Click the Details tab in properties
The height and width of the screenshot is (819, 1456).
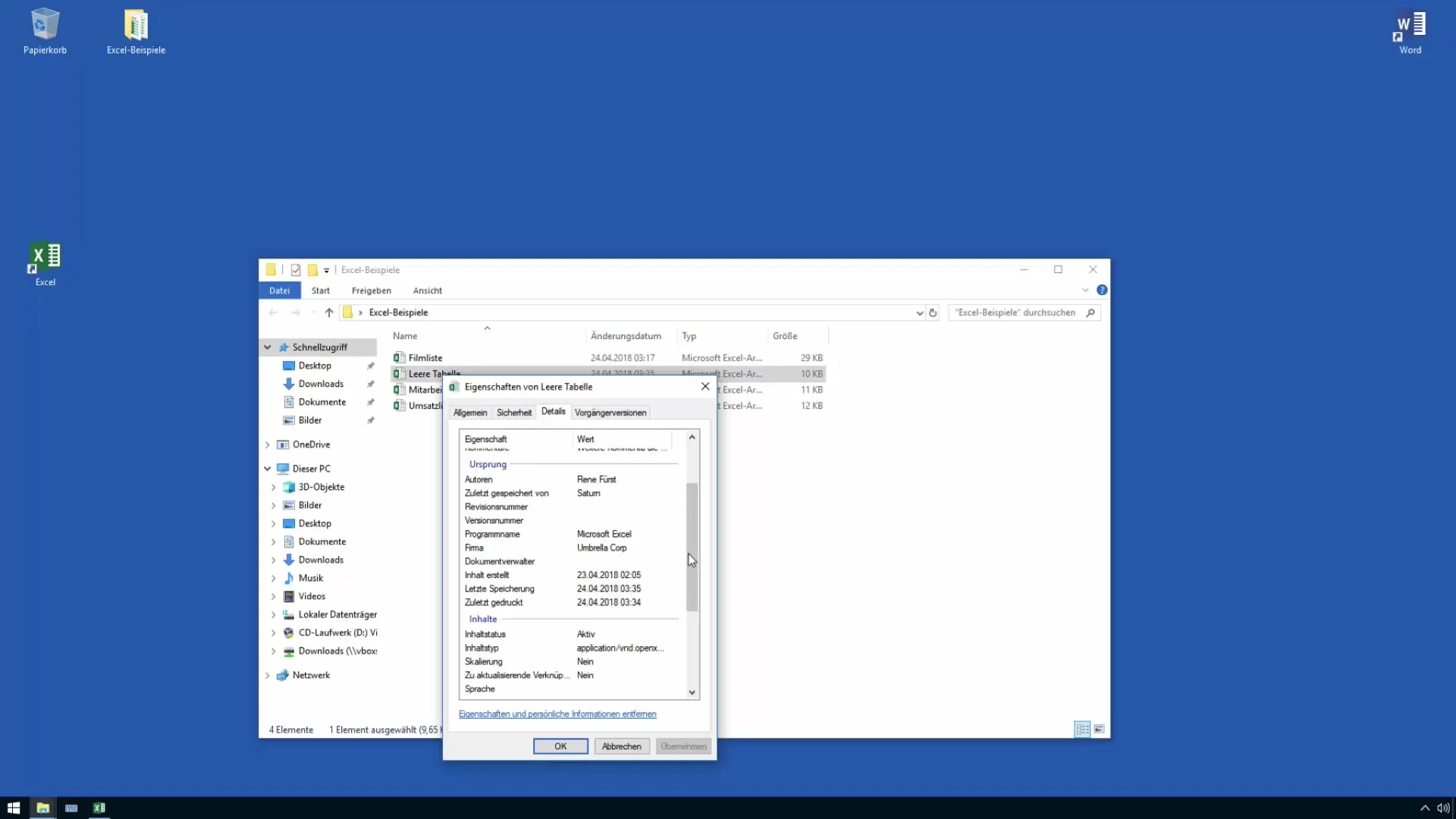[x=553, y=411]
